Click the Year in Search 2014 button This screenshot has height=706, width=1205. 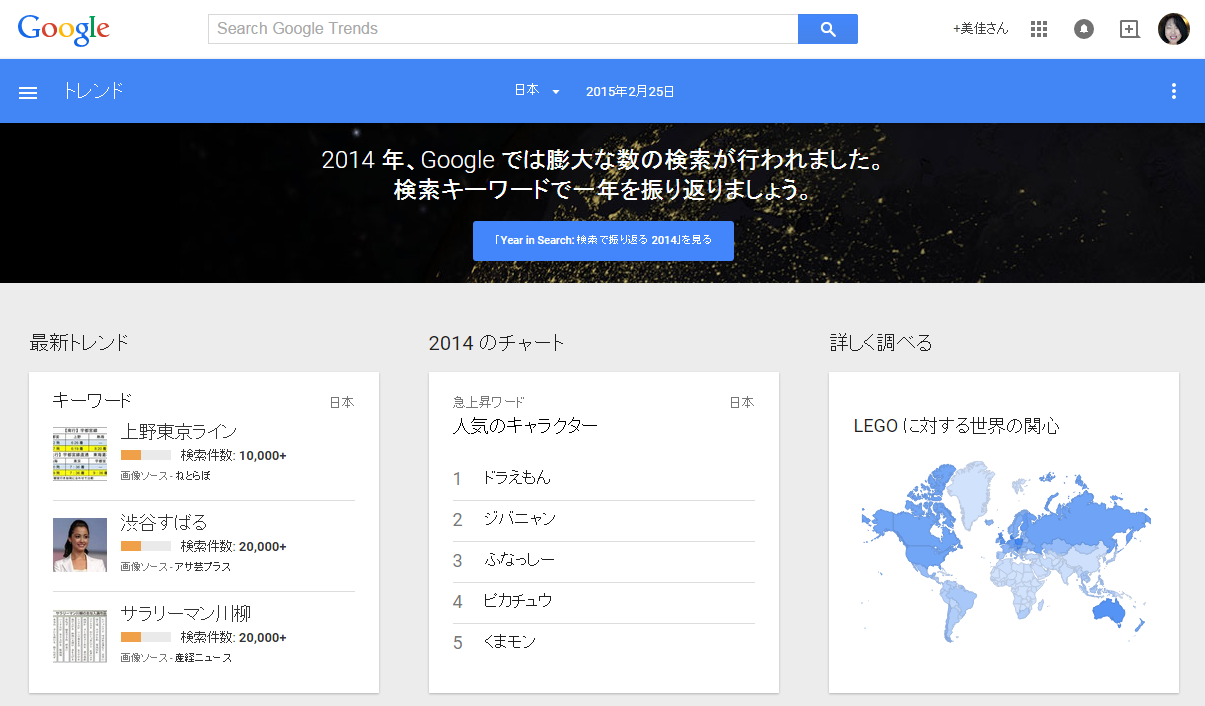pos(603,241)
